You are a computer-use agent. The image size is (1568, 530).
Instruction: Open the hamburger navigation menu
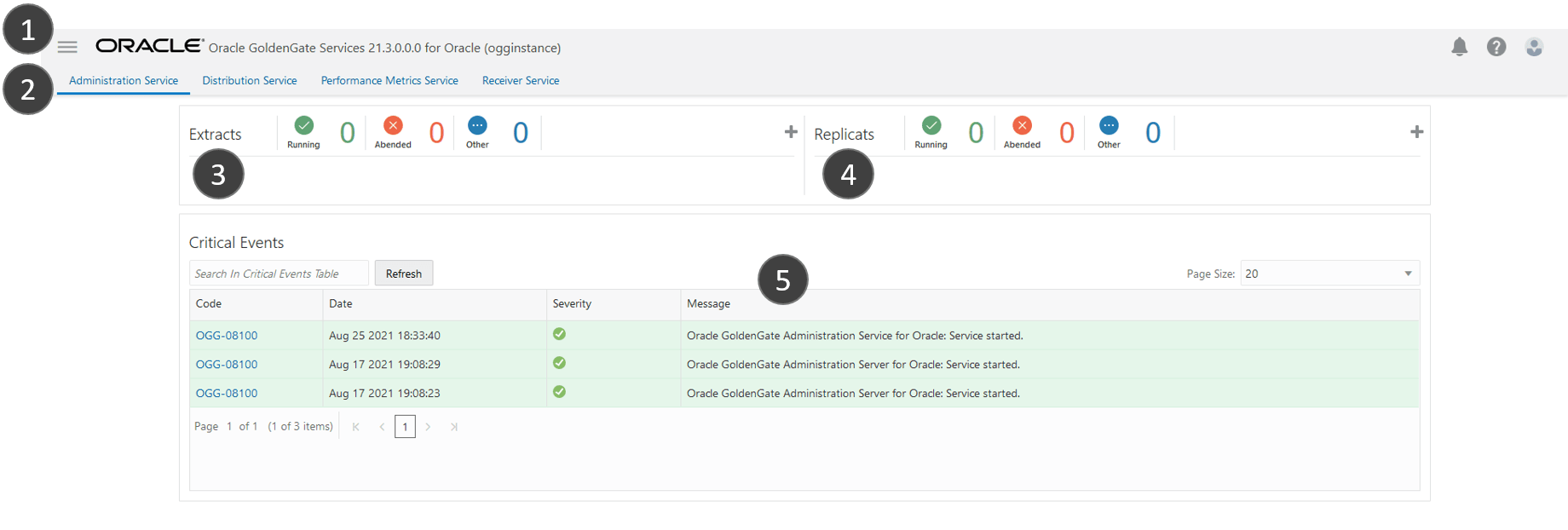tap(67, 47)
